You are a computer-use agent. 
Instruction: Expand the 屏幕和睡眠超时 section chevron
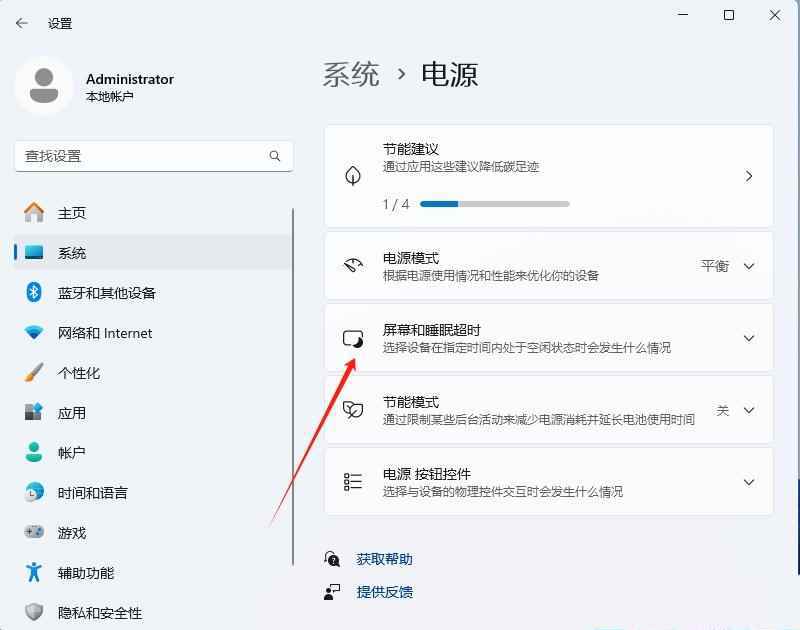click(748, 338)
